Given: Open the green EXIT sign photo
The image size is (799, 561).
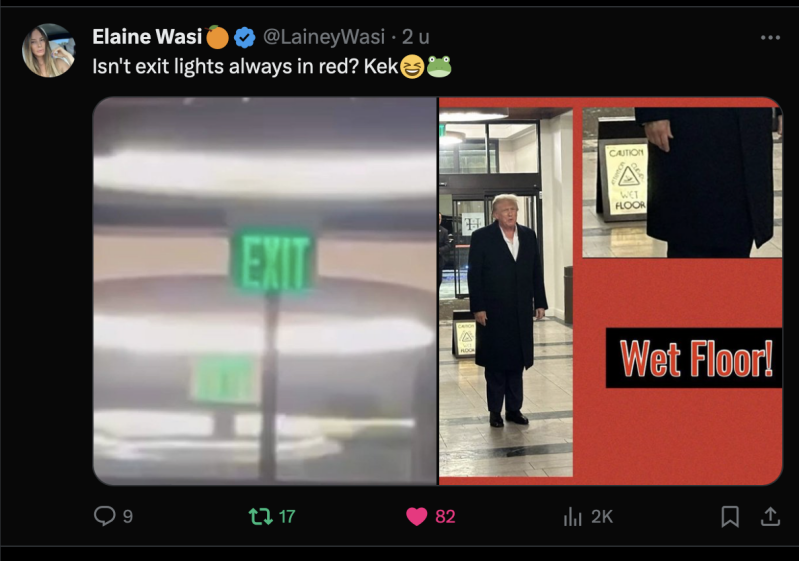Looking at the screenshot, I should (x=265, y=290).
